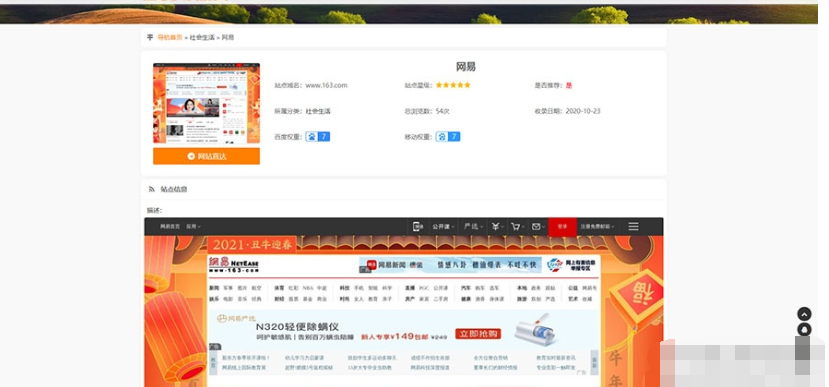Click the scroll-to-top arrow button
This screenshot has width=829, height=387.
coord(804,314)
